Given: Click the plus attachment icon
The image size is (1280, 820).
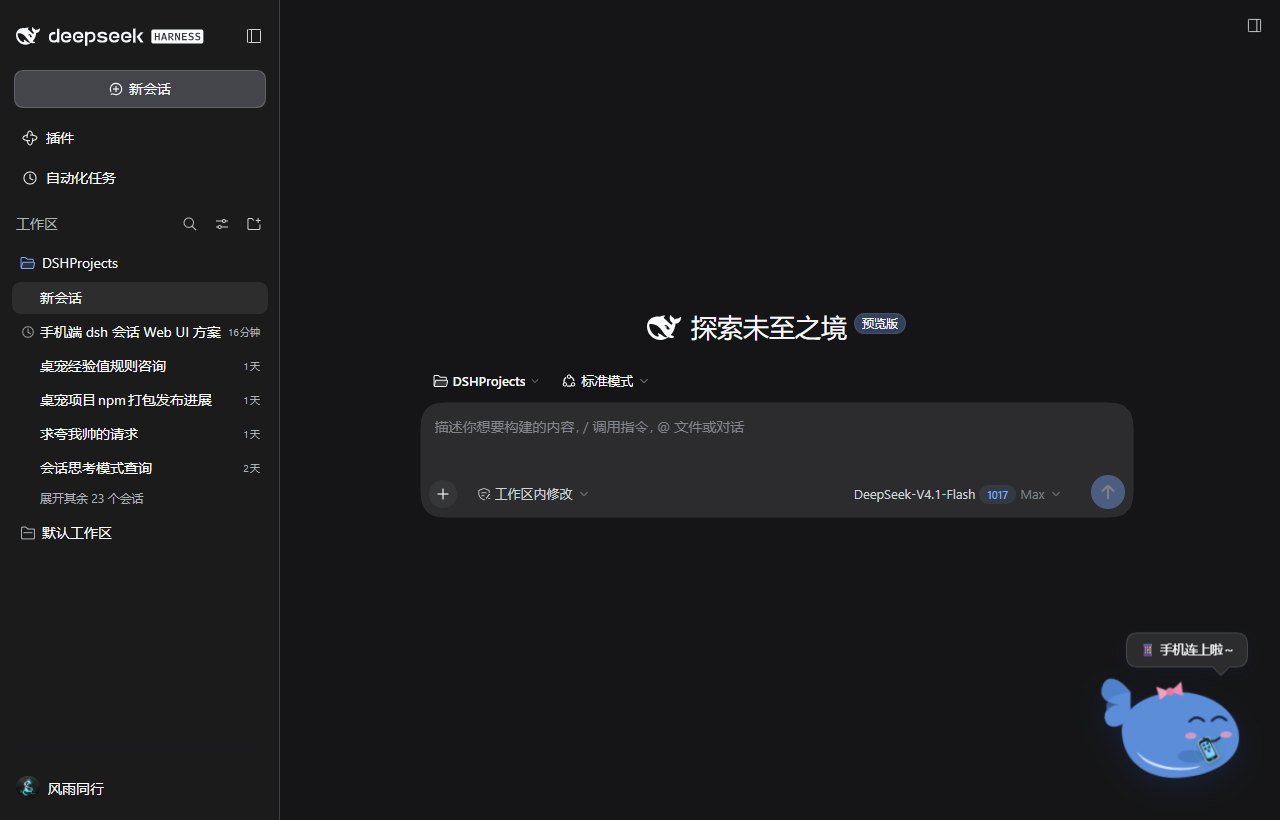Looking at the screenshot, I should (x=443, y=494).
